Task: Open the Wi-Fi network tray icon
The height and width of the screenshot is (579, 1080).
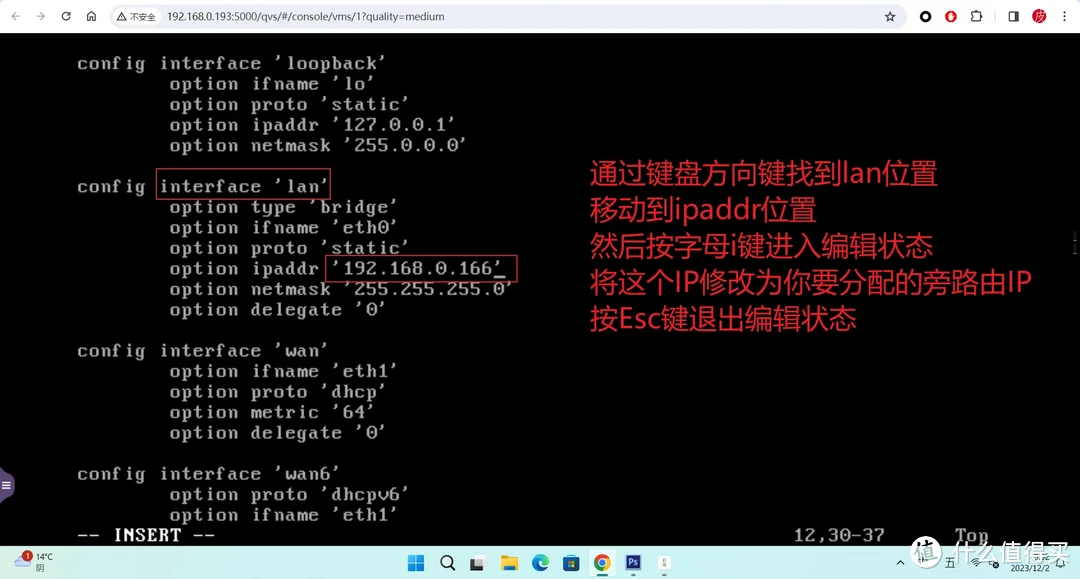Action: pos(975,563)
